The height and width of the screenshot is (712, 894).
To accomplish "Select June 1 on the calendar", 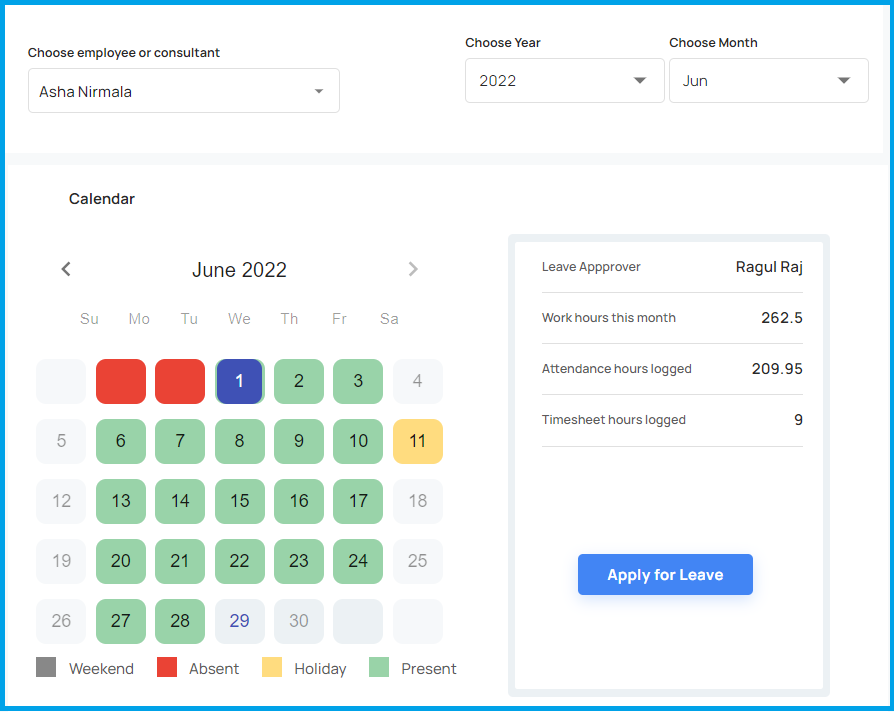I will (239, 381).
